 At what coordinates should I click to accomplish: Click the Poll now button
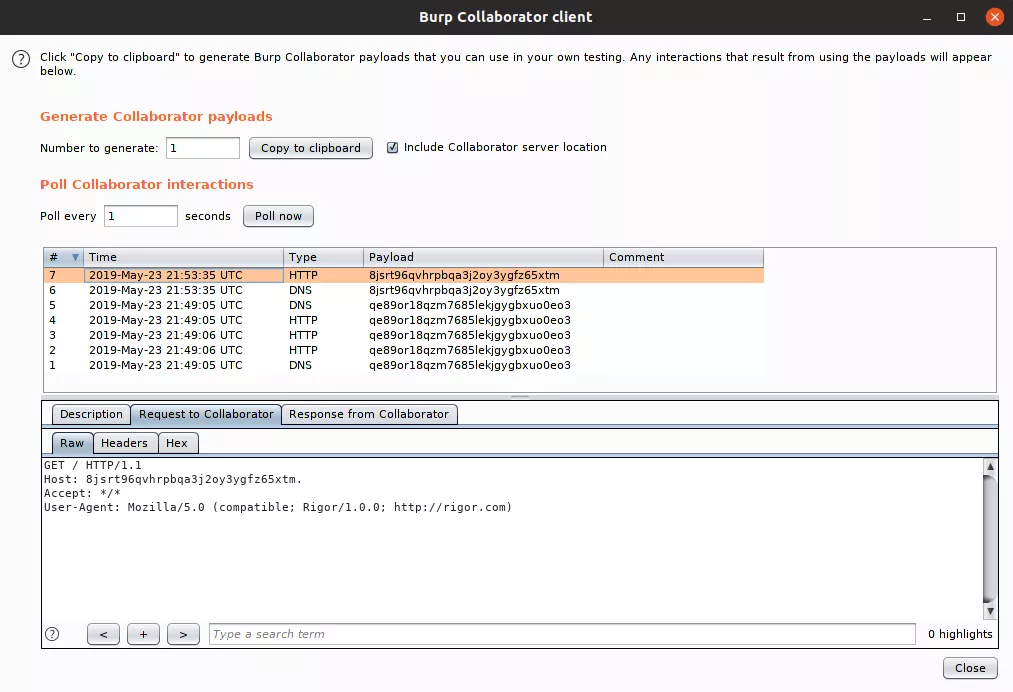278,216
